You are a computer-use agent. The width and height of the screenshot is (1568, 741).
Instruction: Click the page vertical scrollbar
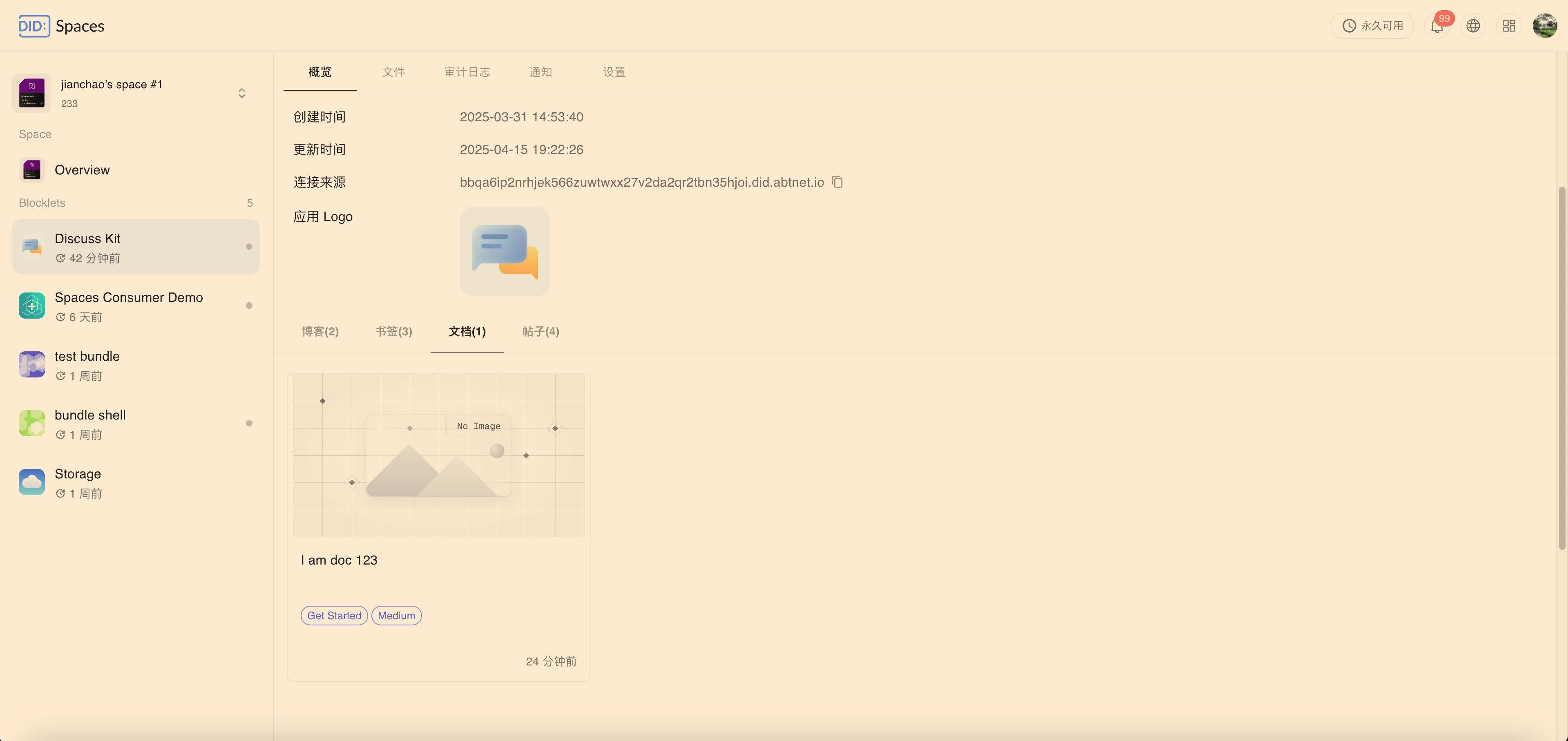(x=1561, y=368)
